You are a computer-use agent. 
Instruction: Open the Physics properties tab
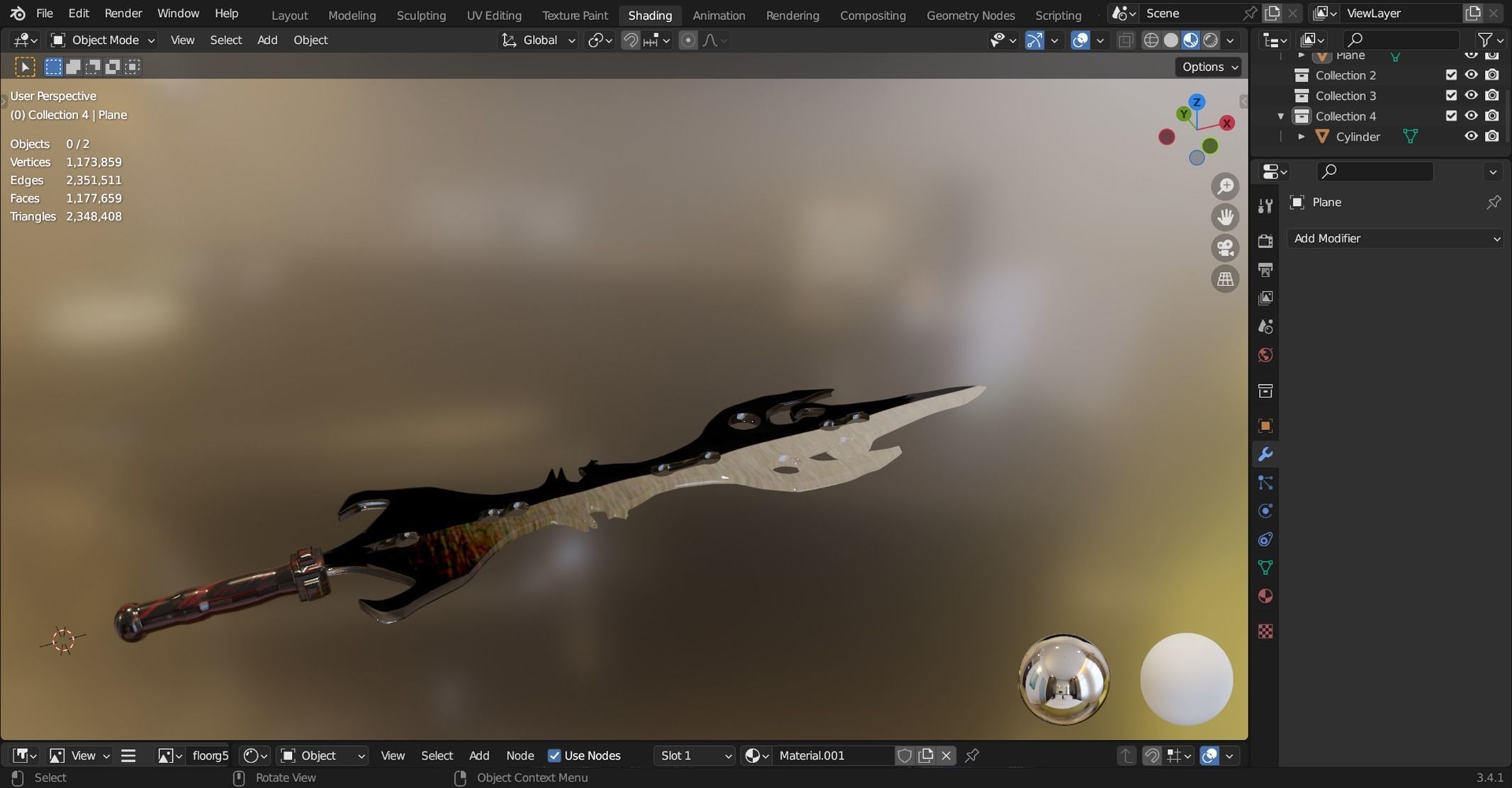(1265, 511)
